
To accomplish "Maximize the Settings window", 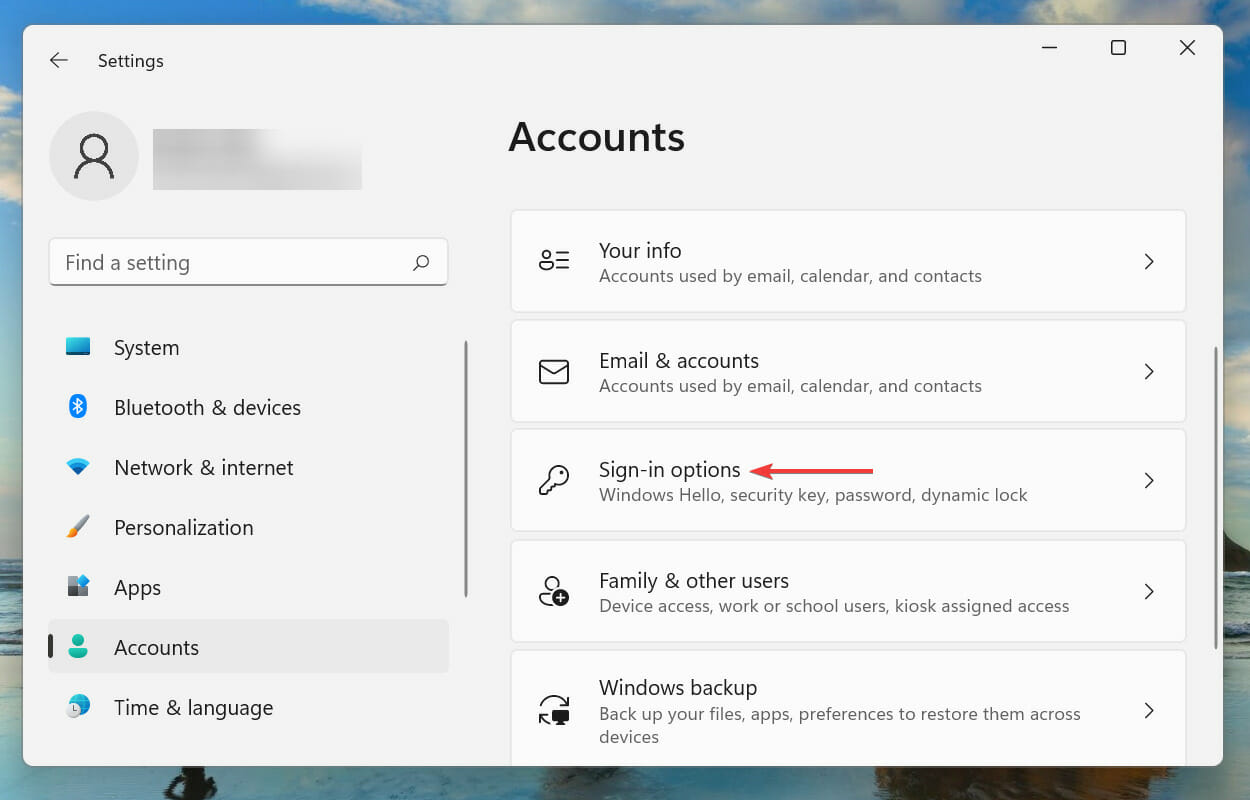I will pyautogui.click(x=1118, y=47).
